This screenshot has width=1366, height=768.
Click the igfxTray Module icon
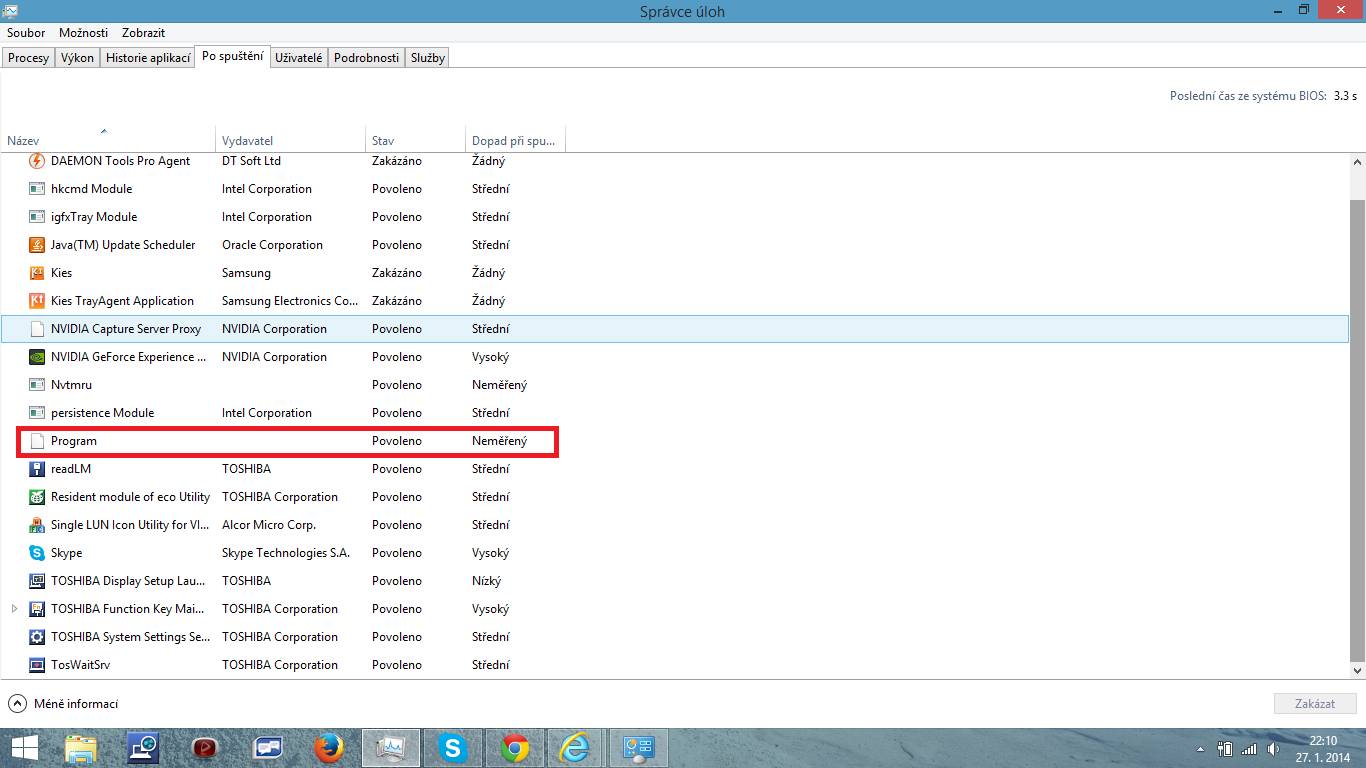(x=37, y=217)
